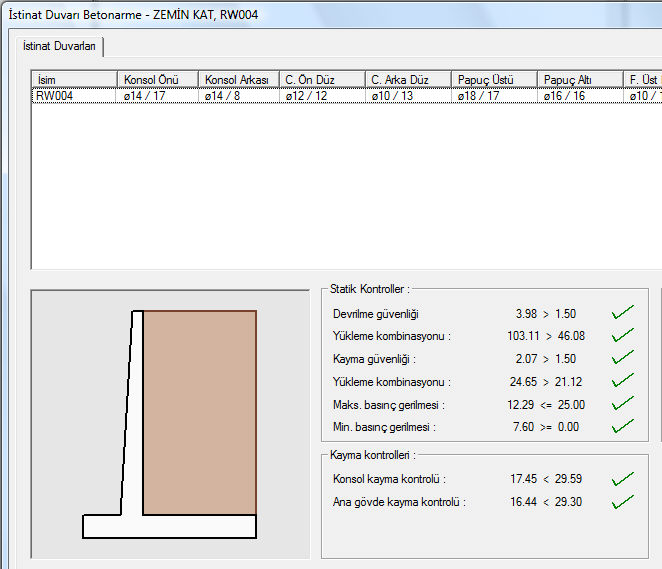
Task: Click the green checkmark for Kayma güvenliği
Action: [623, 358]
